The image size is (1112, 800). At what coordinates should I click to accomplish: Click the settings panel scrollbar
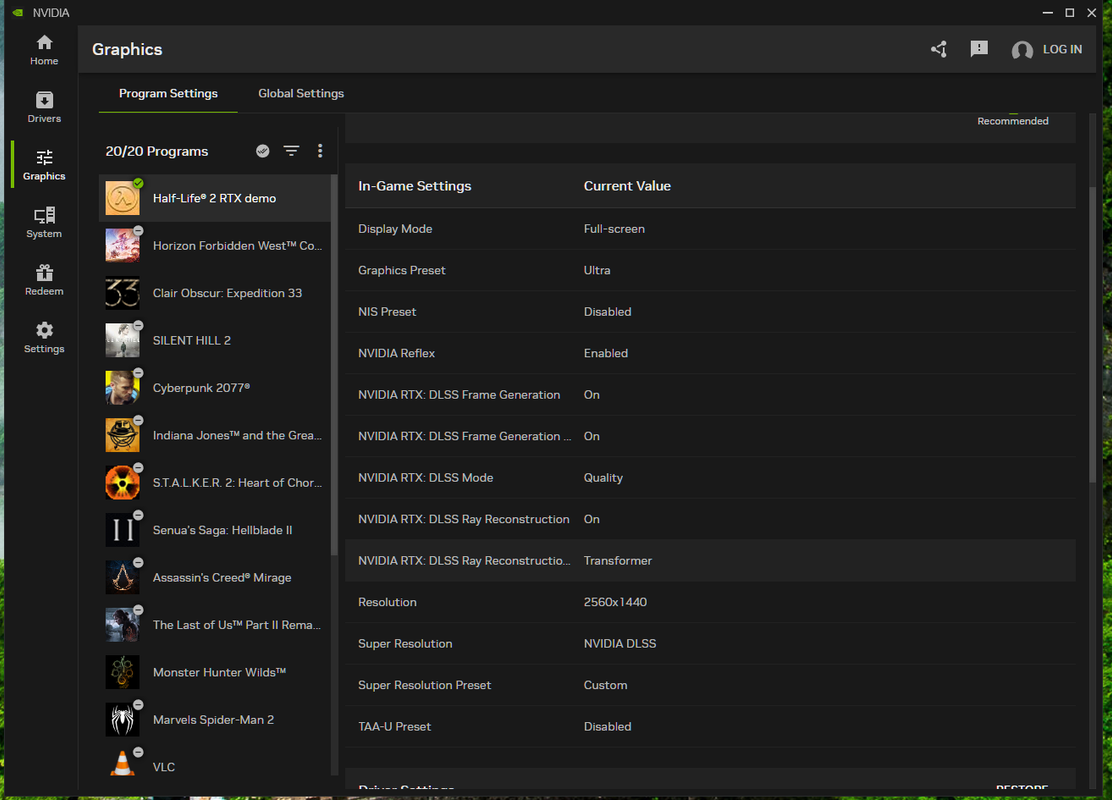pyautogui.click(x=1093, y=333)
